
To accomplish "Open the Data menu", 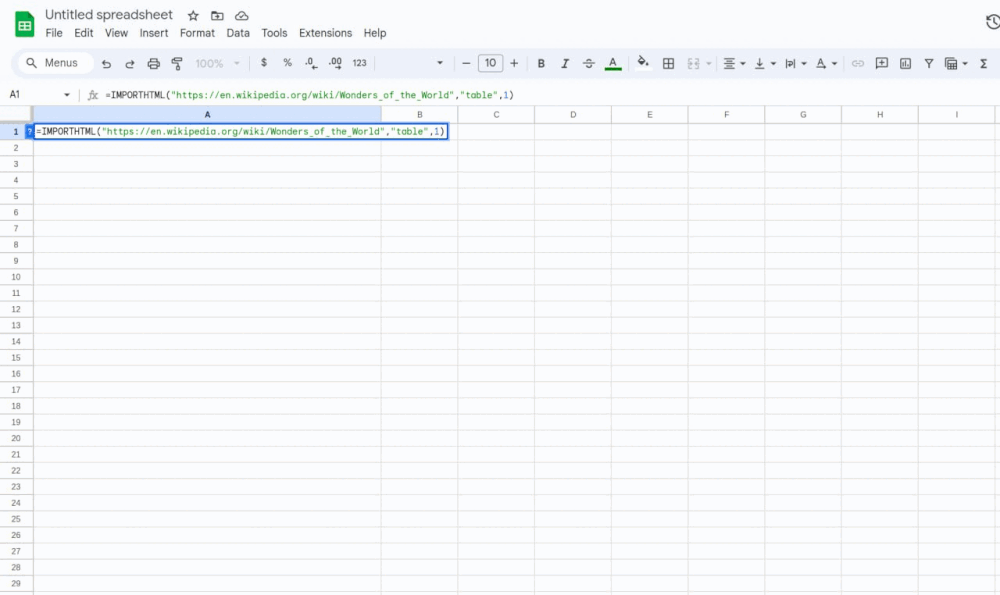I will 238,32.
